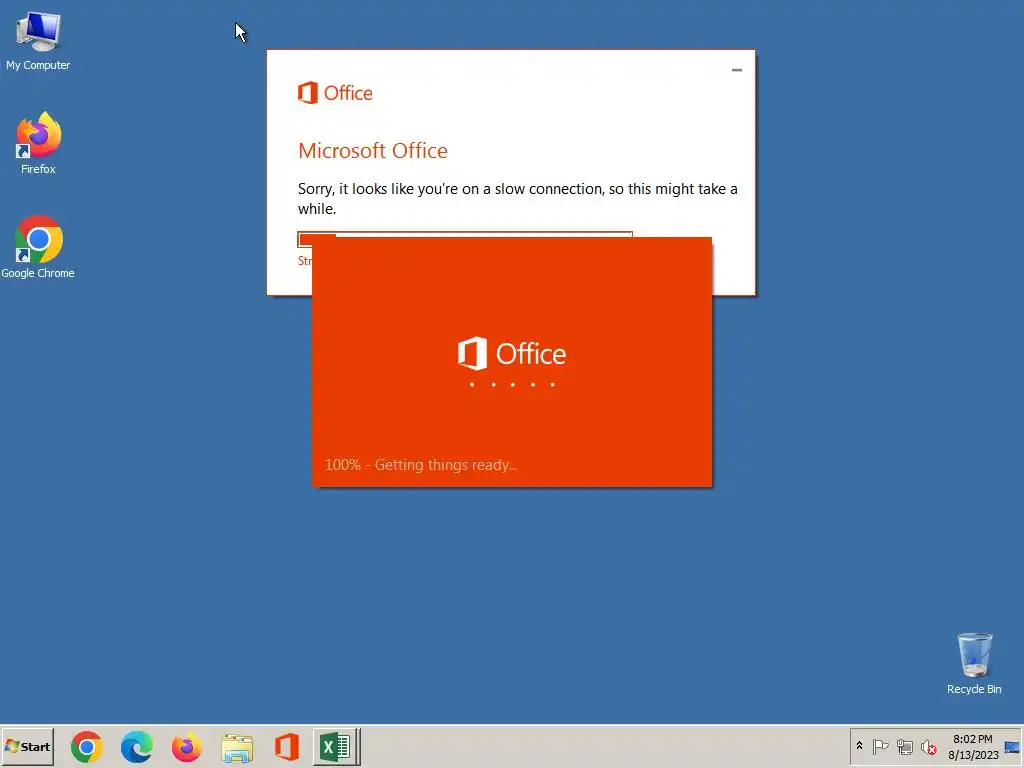Switch to the Office installer taskbar icon

[x=287, y=747]
